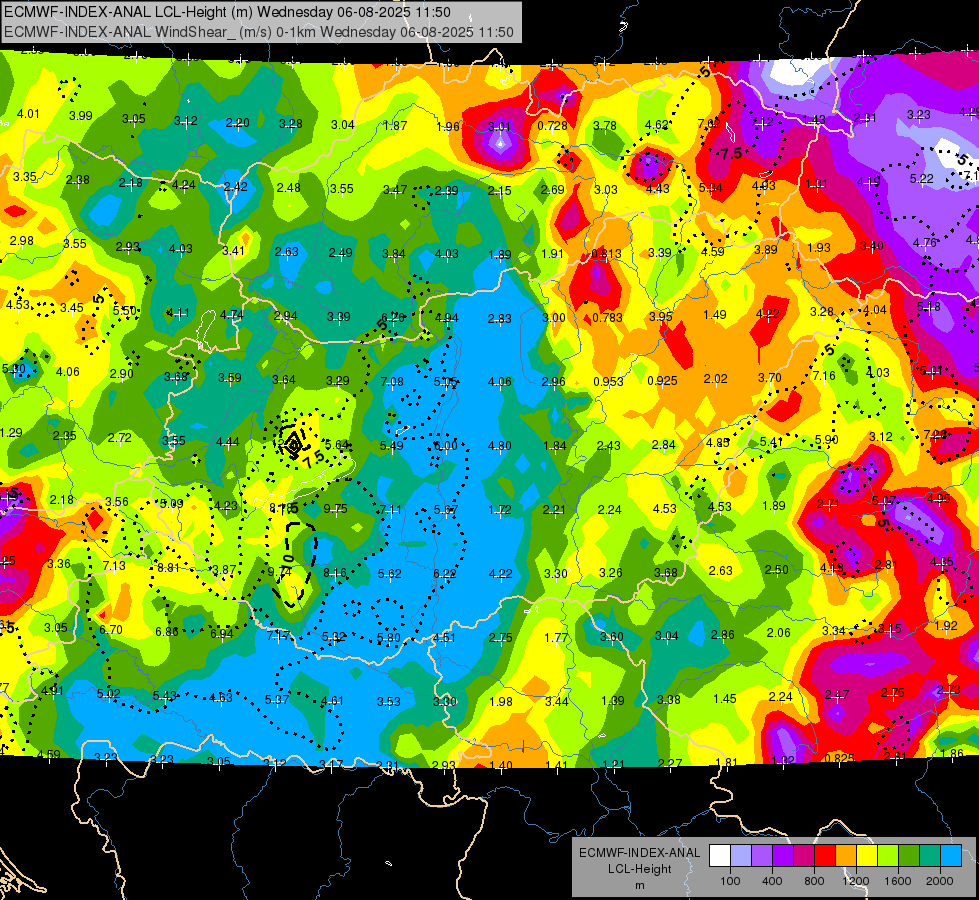Click the 2000 tick label in legend

939,881
